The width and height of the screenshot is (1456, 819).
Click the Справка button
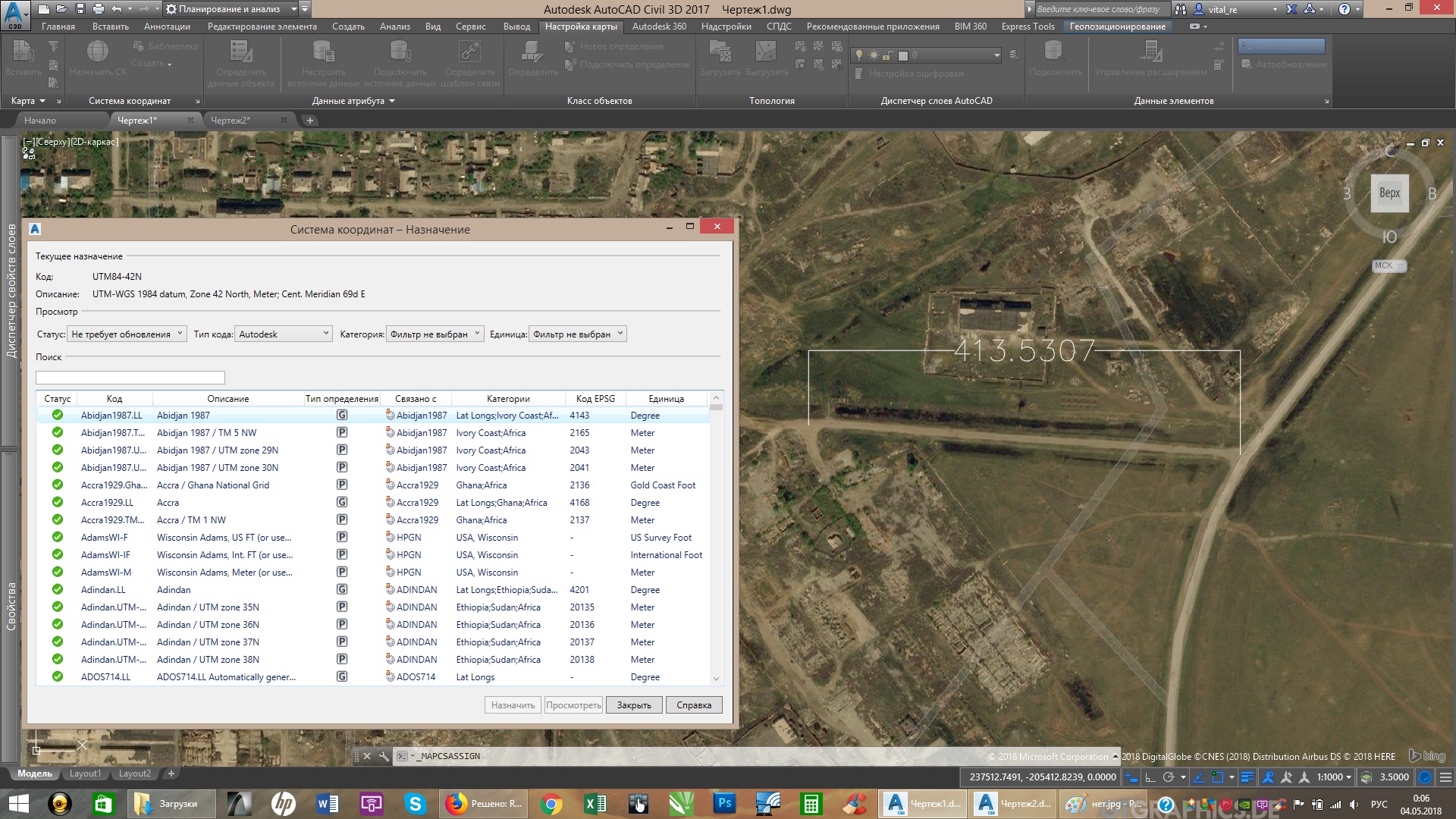[x=694, y=705]
